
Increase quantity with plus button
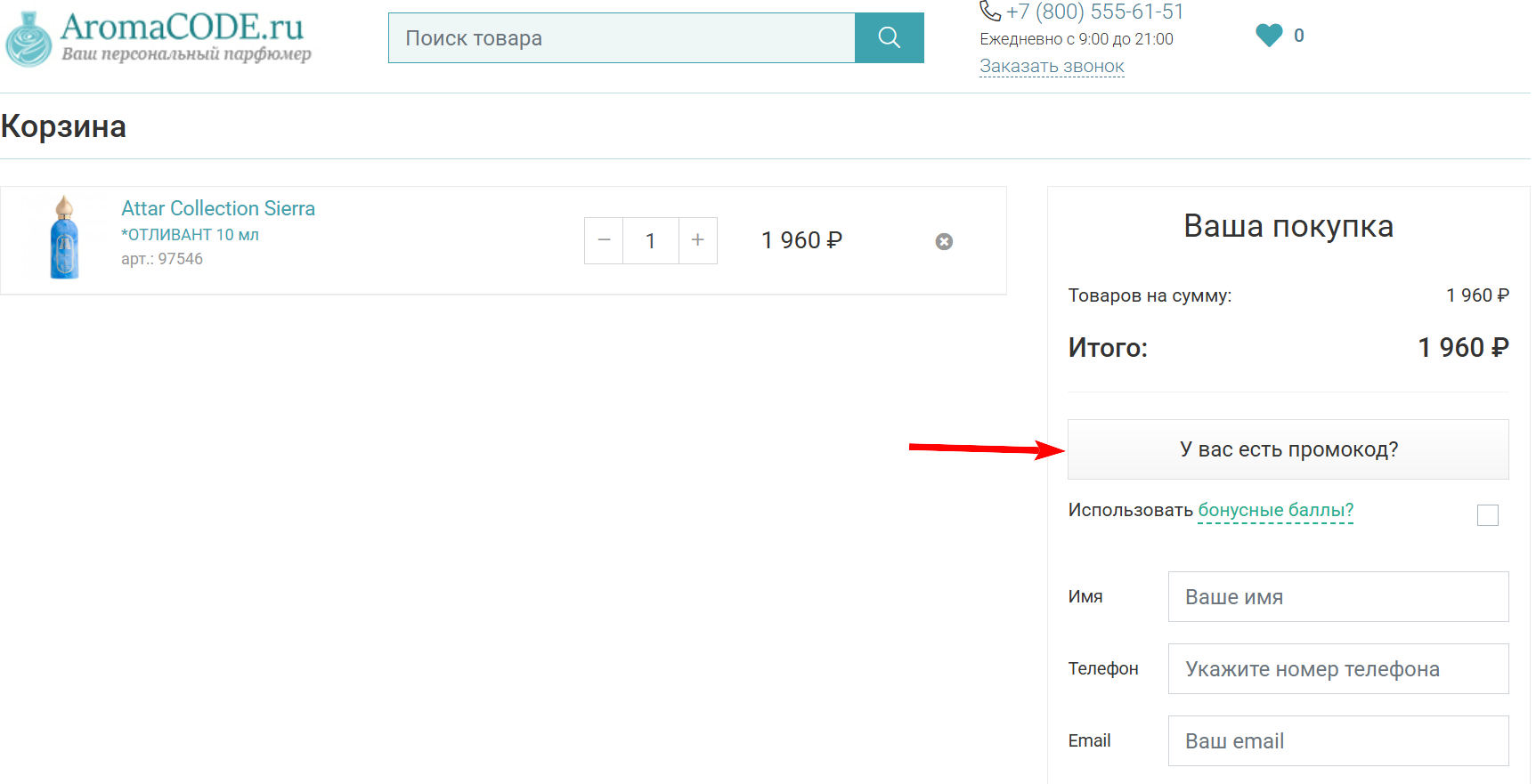point(698,240)
